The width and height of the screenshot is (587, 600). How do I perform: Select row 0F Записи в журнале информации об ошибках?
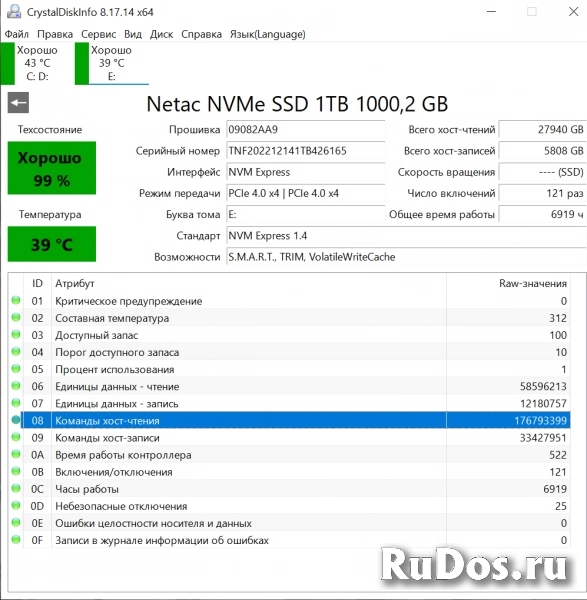pos(291,540)
